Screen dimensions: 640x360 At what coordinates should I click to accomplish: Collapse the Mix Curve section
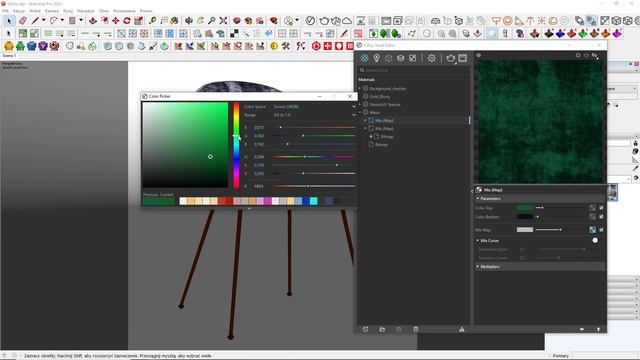tap(478, 241)
